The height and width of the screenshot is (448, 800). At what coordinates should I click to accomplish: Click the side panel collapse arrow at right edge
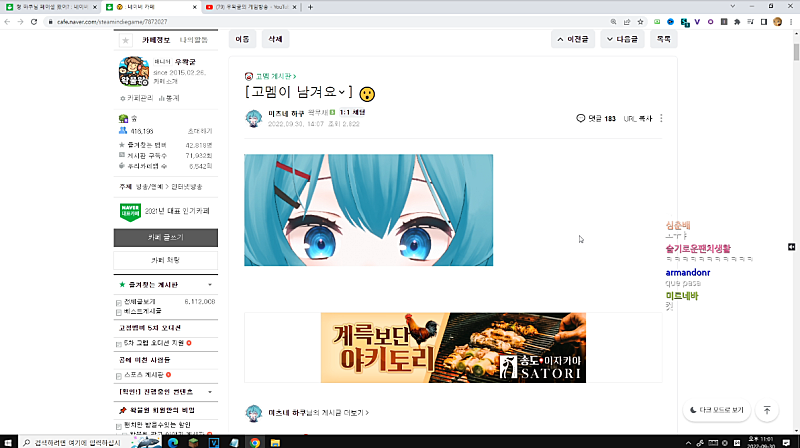pos(791,247)
